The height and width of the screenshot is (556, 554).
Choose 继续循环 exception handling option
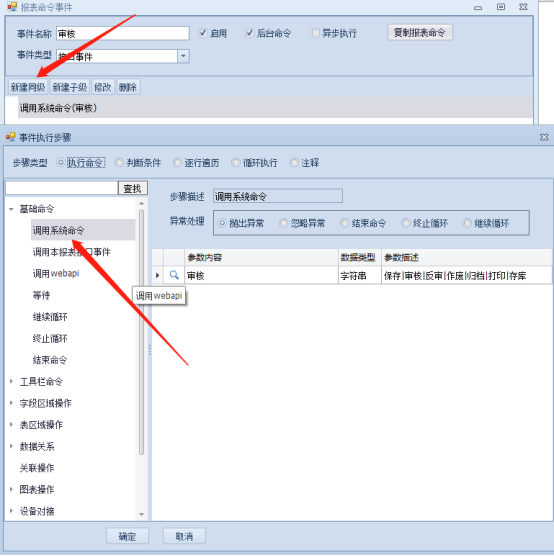coord(467,223)
